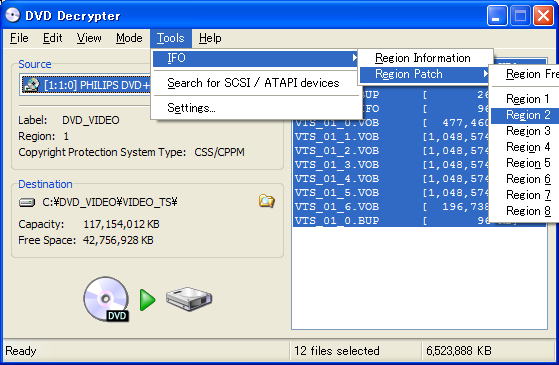Select file VTS_01_5.VOB

tap(390, 192)
